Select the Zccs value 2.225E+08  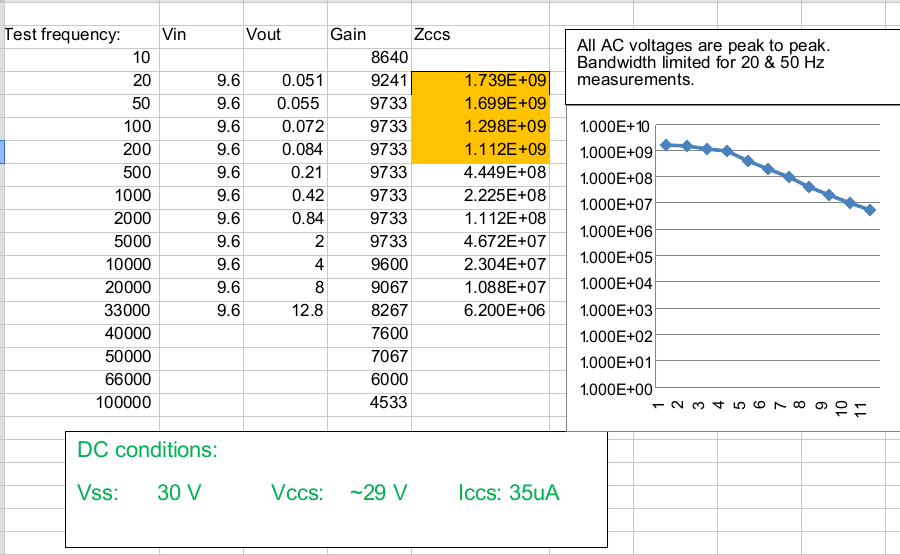pyautogui.click(x=480, y=196)
